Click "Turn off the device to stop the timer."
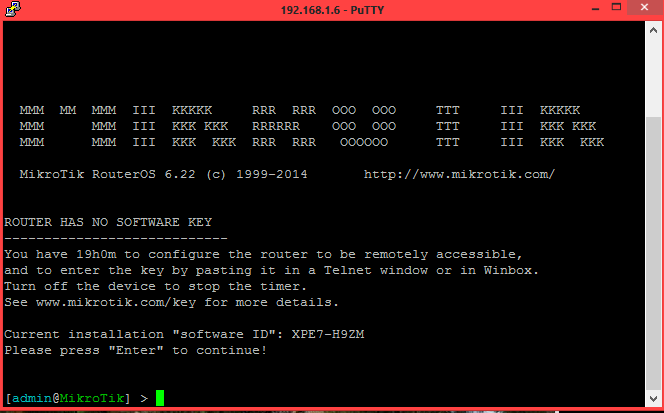 click(155, 286)
